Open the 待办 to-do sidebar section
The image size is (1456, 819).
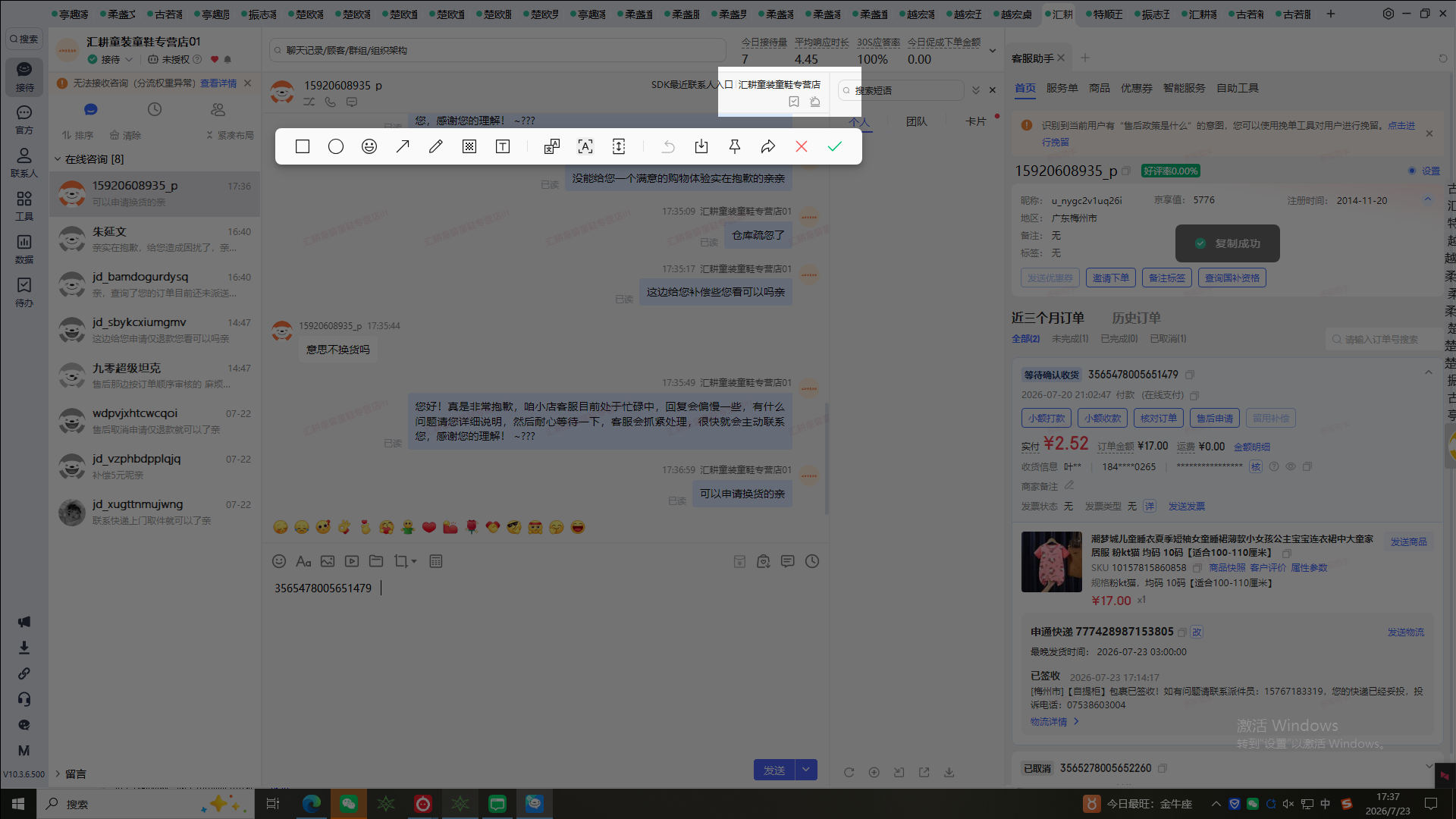24,292
